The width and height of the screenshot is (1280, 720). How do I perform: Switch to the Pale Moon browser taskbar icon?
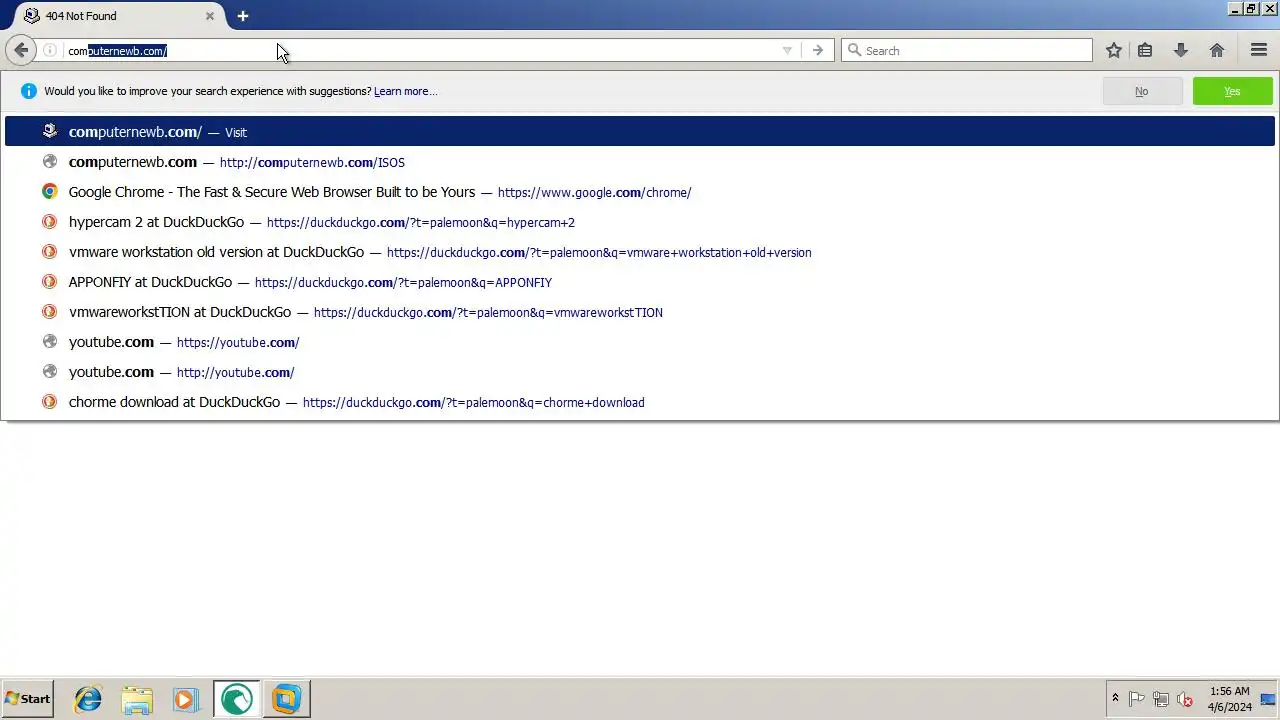pos(236,699)
